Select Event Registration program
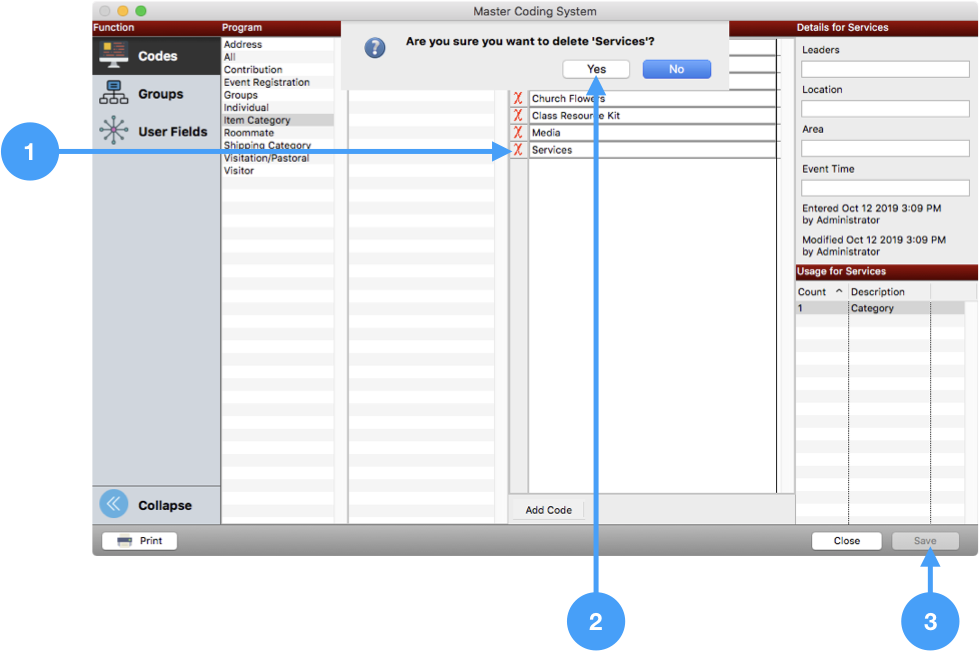The width and height of the screenshot is (979, 651). [x=266, y=83]
